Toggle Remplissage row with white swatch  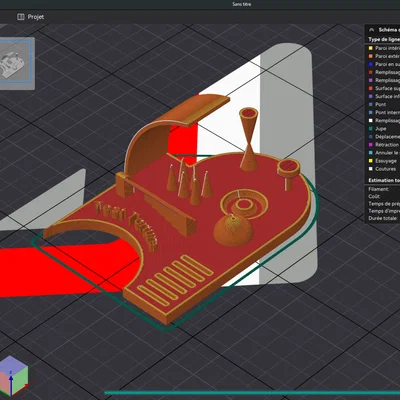(383, 120)
